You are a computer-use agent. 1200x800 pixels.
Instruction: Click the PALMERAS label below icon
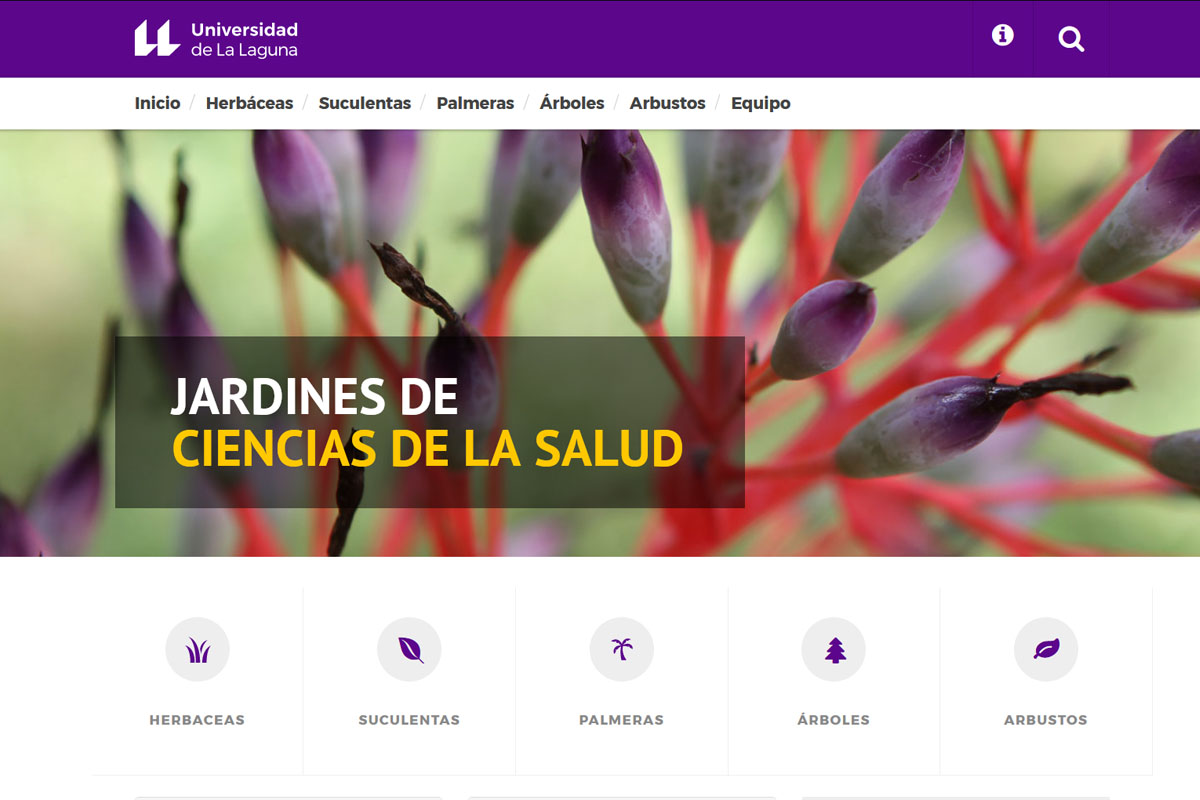[x=621, y=720]
